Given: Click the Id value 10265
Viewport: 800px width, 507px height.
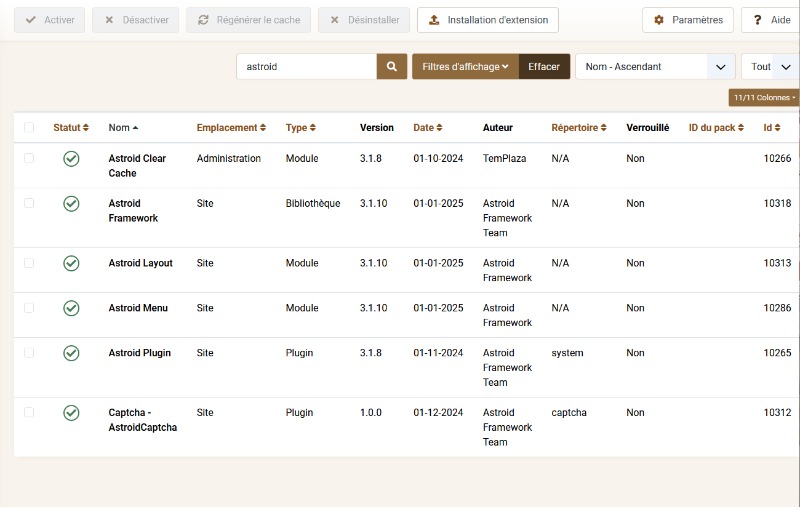Looking at the screenshot, I should coord(777,353).
